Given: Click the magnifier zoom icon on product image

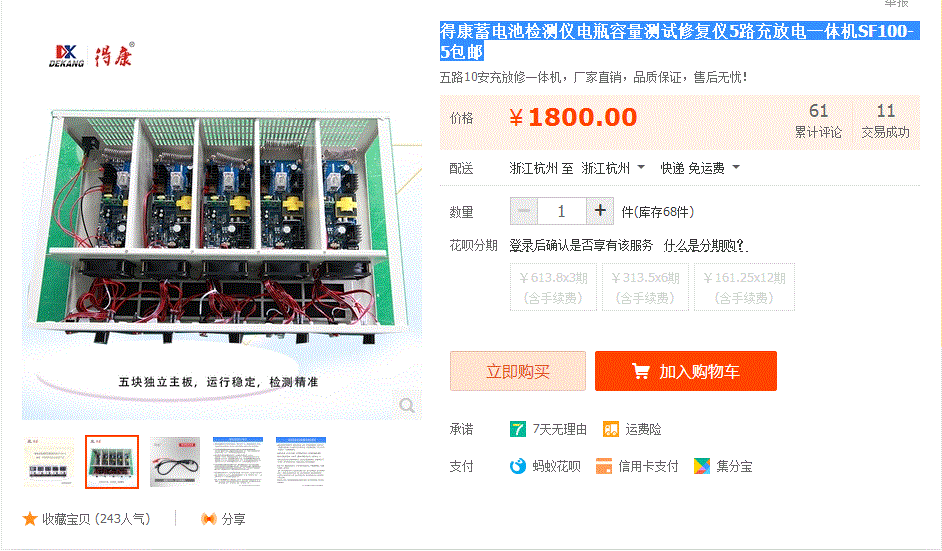Looking at the screenshot, I should (x=407, y=406).
